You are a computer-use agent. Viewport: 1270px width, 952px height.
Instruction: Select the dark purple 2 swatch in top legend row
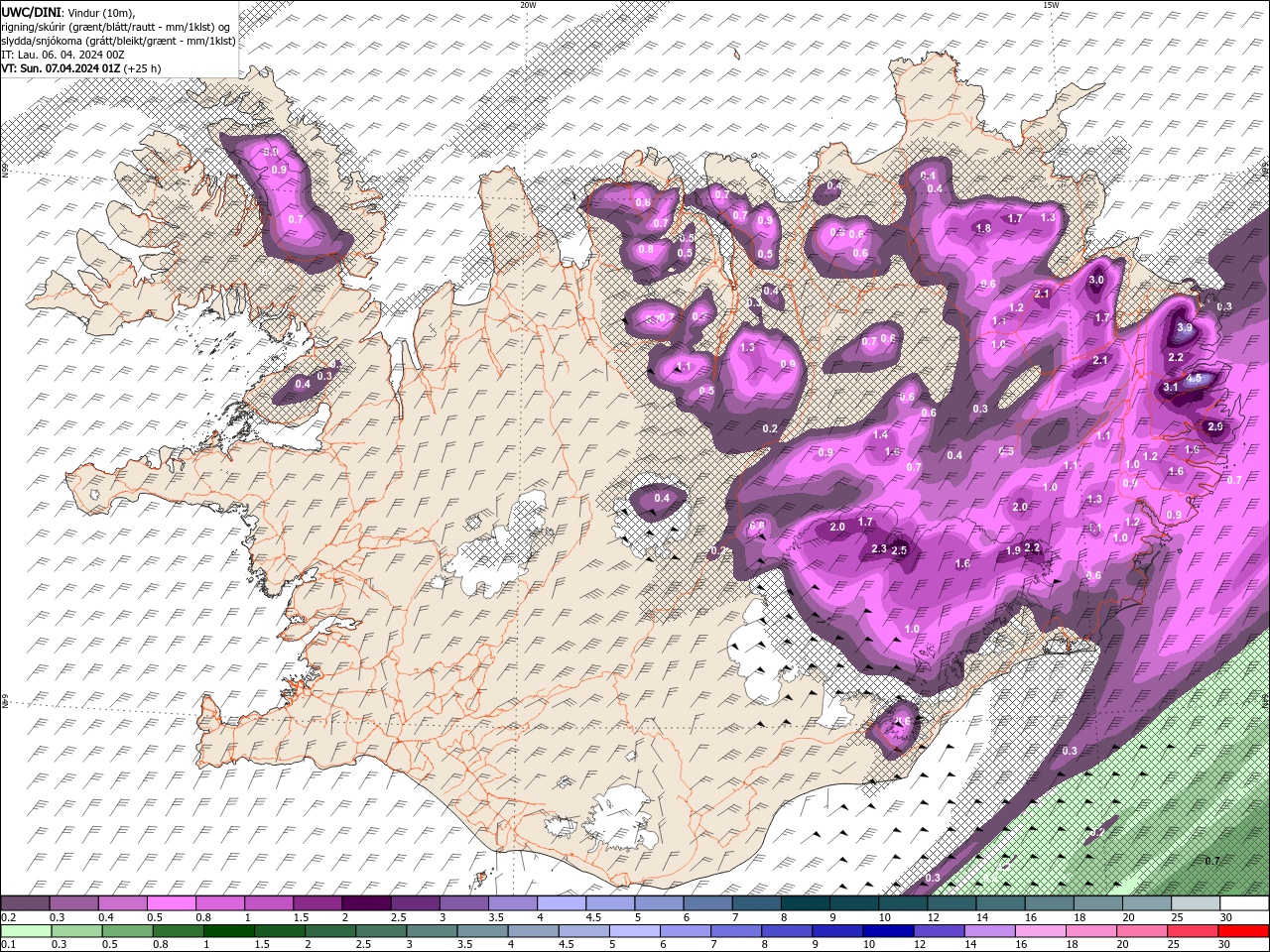coord(365,903)
